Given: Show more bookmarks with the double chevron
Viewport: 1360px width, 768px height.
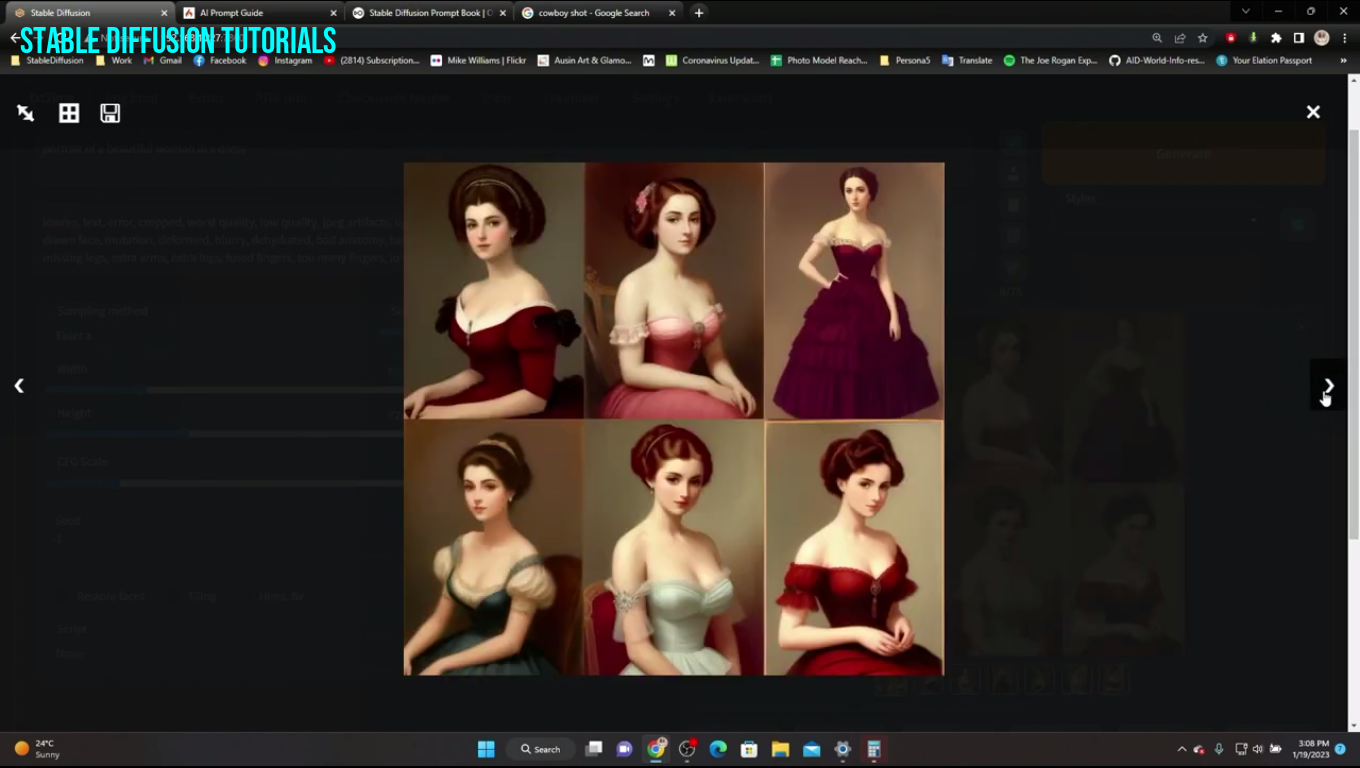Looking at the screenshot, I should click(x=1343, y=60).
